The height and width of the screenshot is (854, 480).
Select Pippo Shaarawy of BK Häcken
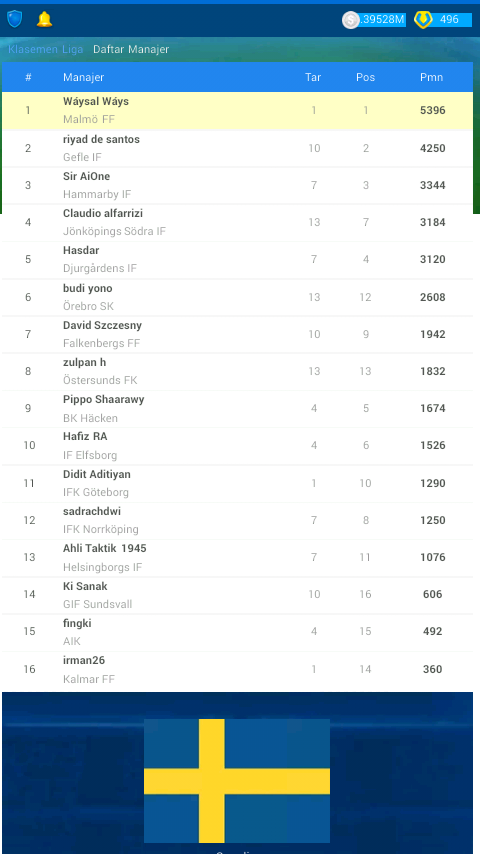(238, 408)
